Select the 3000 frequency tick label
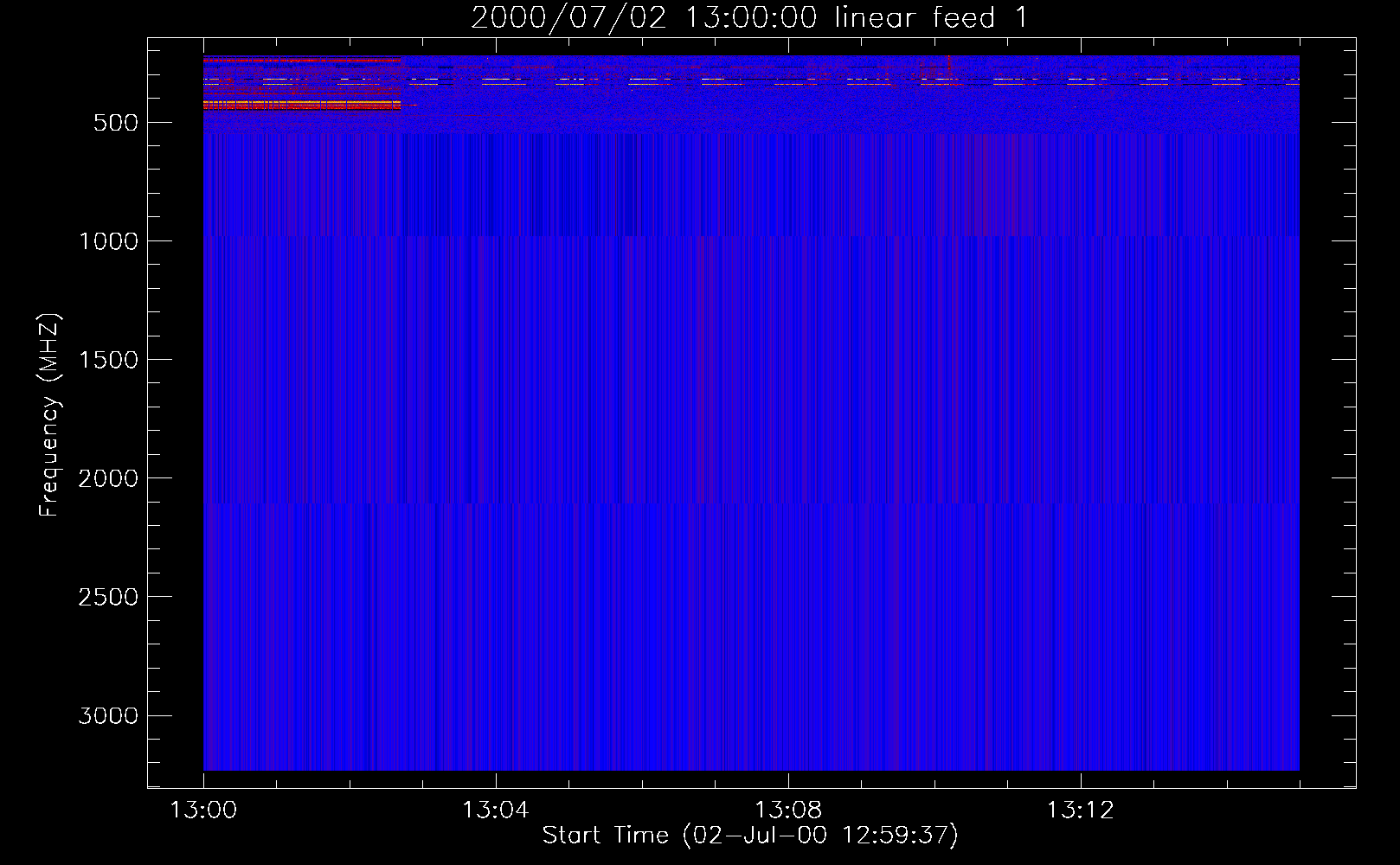 pos(108,715)
